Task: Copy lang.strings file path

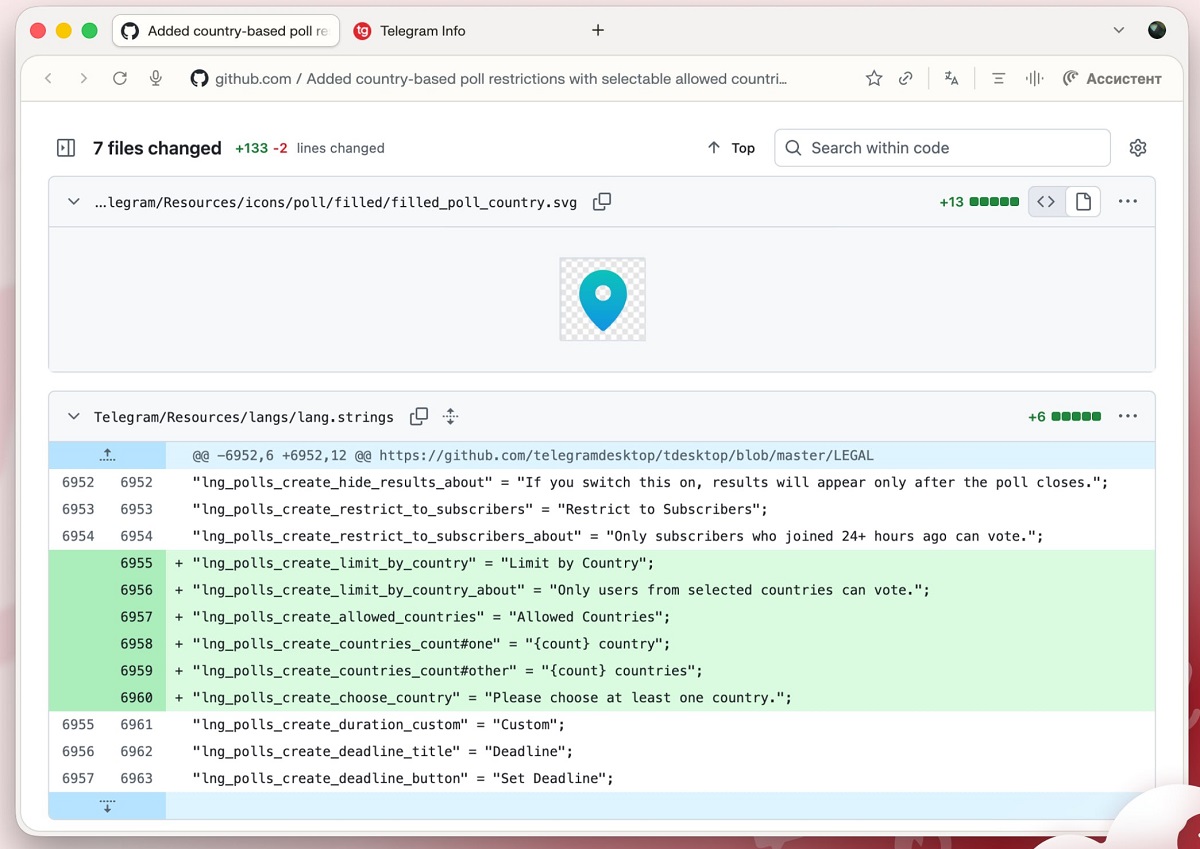Action: click(x=419, y=417)
